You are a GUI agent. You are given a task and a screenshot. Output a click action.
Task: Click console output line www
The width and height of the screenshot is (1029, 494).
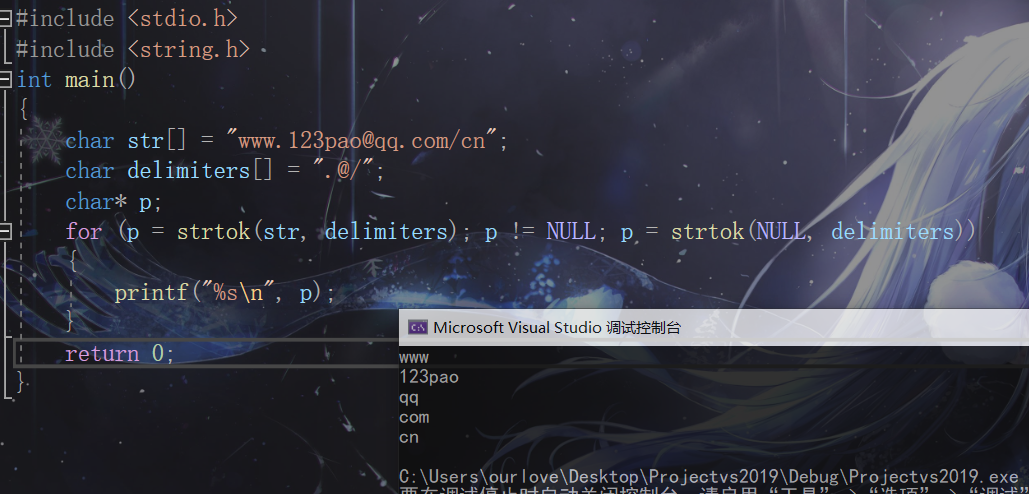tap(413, 358)
